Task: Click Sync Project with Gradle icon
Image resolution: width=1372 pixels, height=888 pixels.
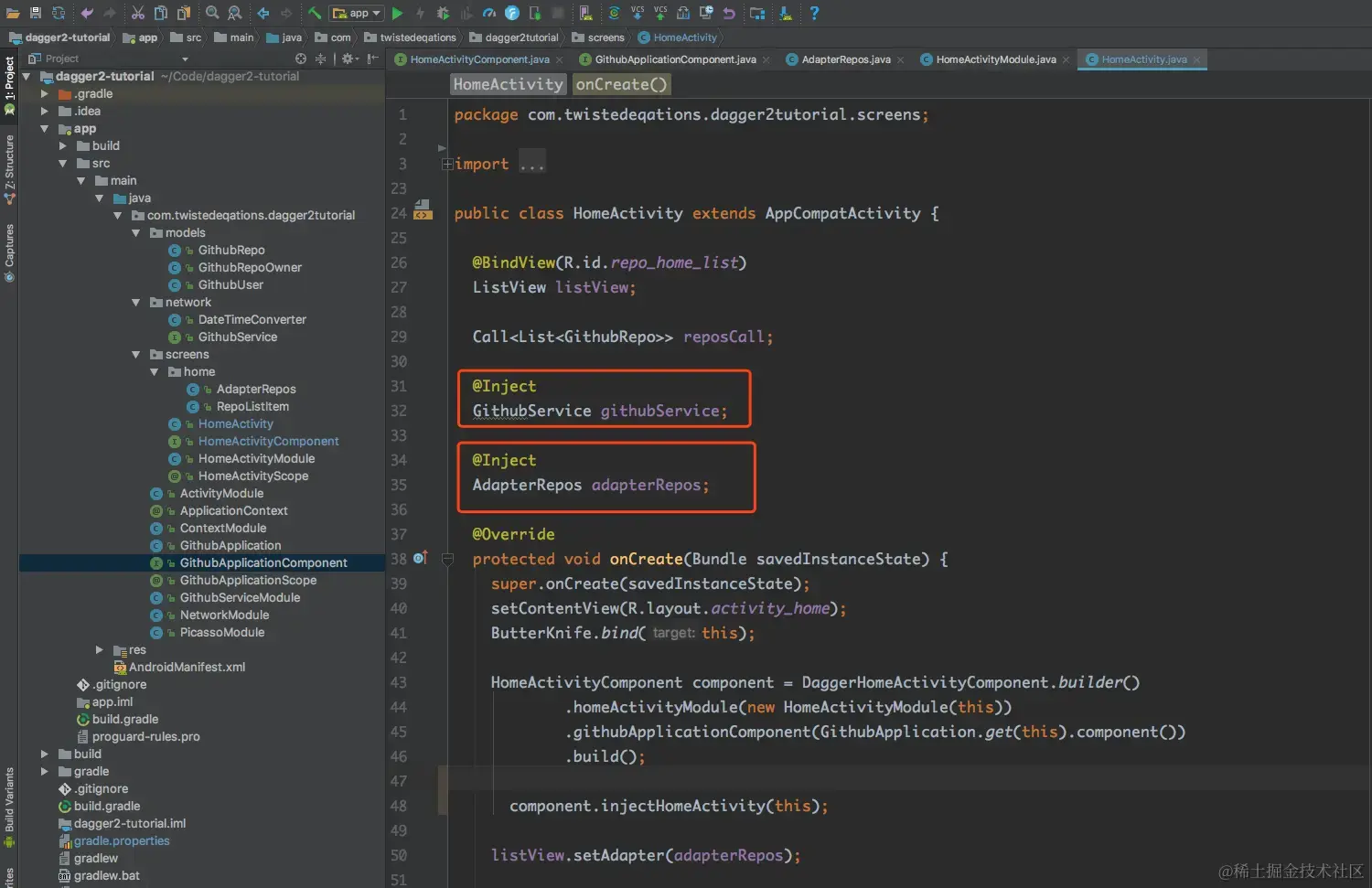Action: (614, 13)
